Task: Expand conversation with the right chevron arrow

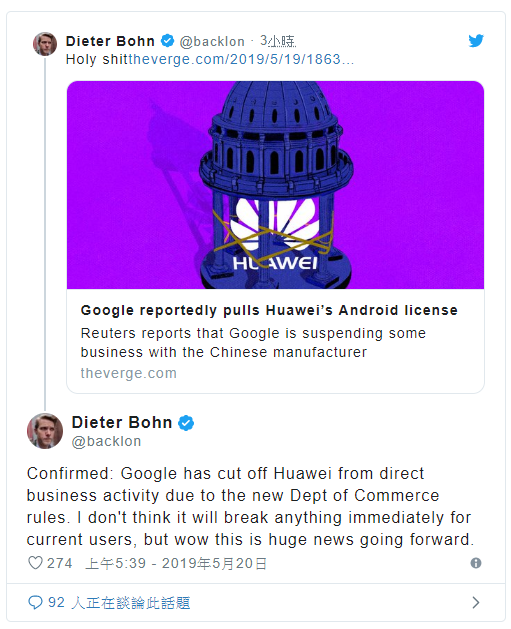Action: [x=476, y=602]
